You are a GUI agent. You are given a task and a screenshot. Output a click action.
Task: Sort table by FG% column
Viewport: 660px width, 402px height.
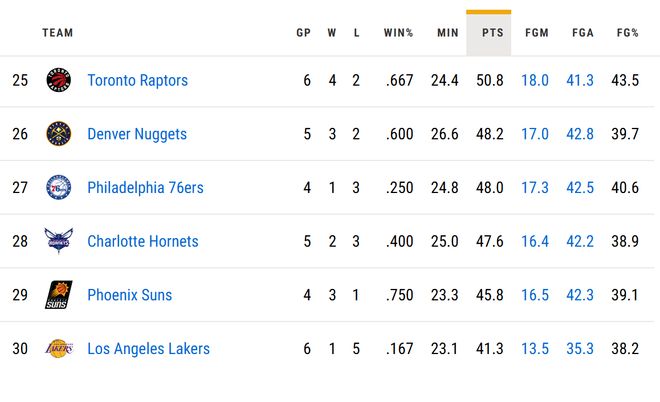coord(627,33)
